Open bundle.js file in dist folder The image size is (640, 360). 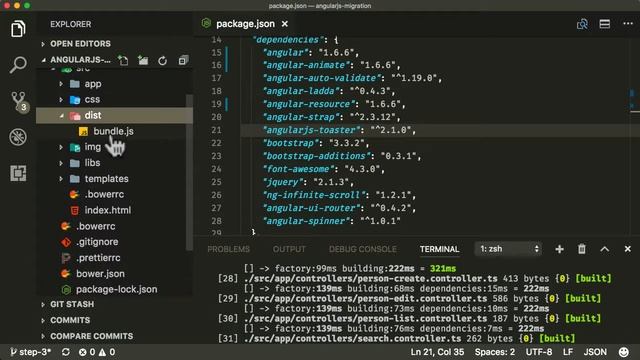coord(113,131)
